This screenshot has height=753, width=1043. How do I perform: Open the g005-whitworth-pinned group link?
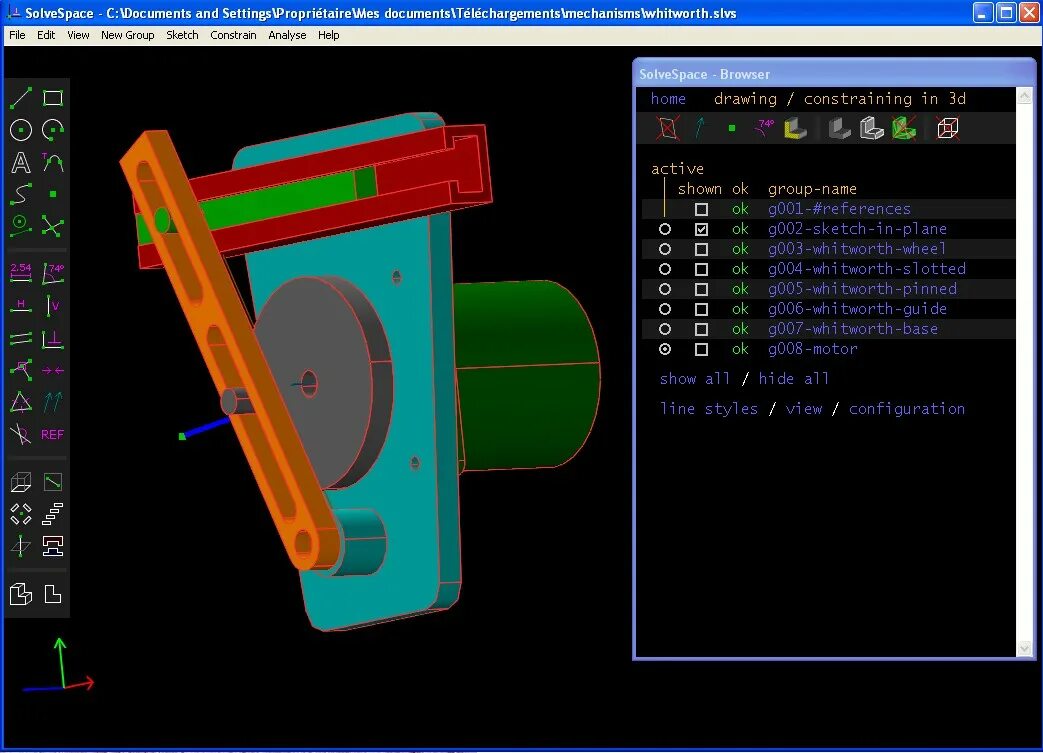[x=862, y=289]
